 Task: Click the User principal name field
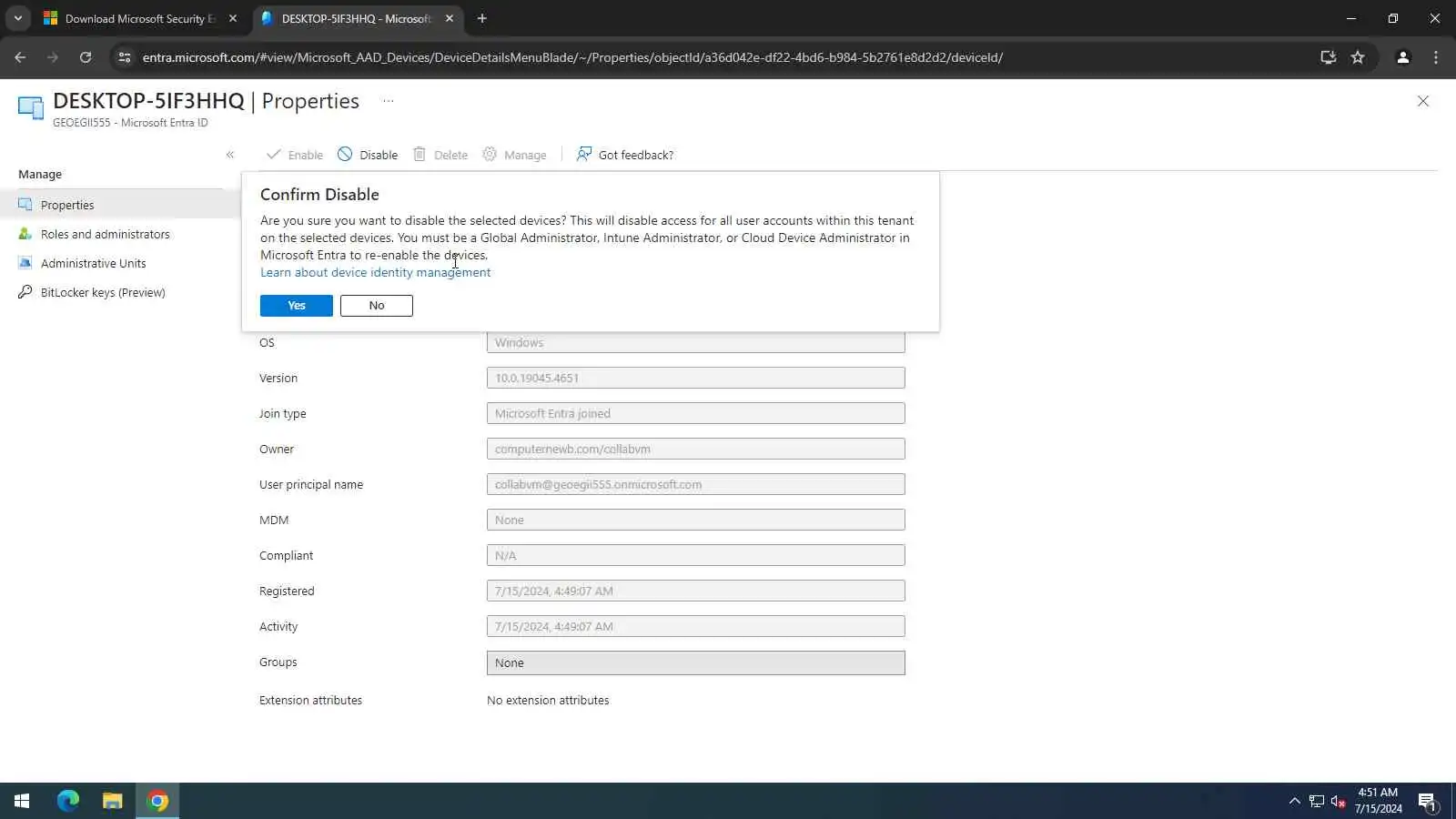pos(696,484)
